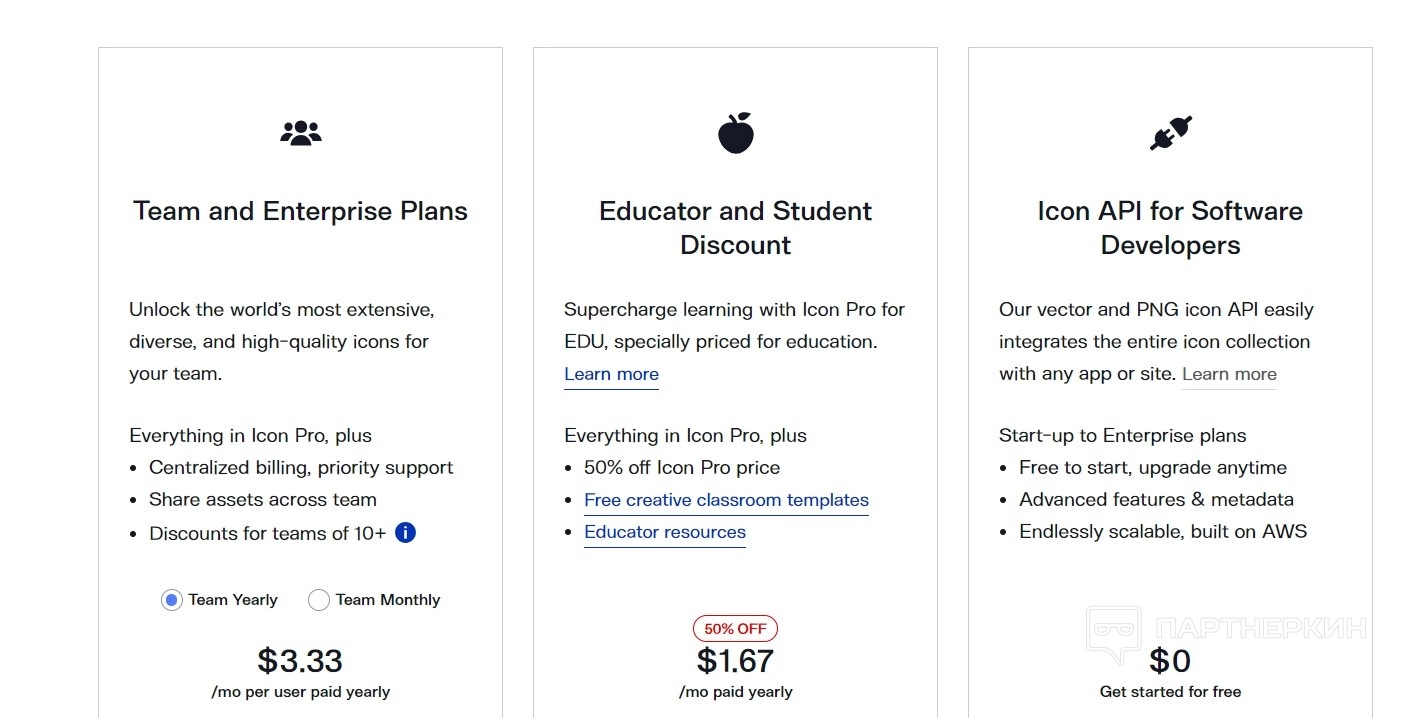Click the Educator and Student Discount heading
This screenshot has width=1418, height=718.
(x=735, y=228)
